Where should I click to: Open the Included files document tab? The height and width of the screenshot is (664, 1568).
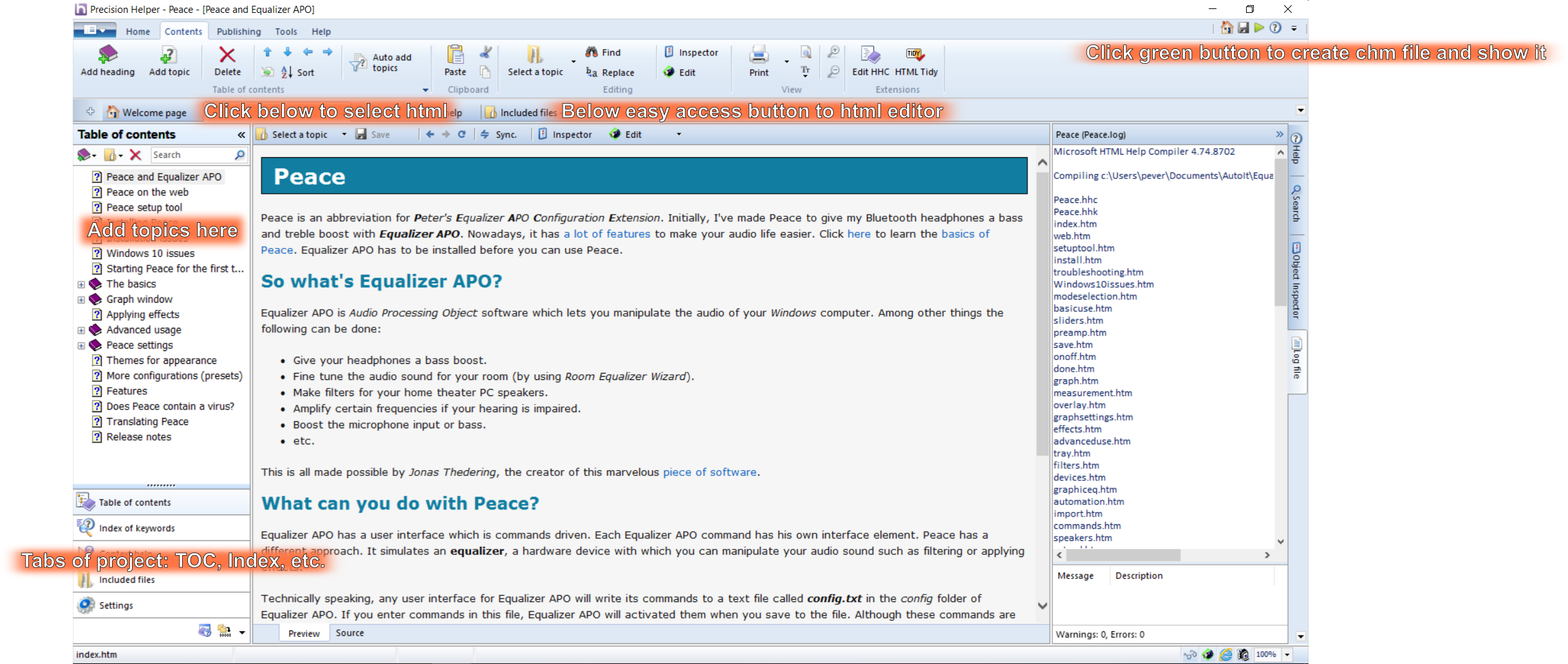click(521, 113)
